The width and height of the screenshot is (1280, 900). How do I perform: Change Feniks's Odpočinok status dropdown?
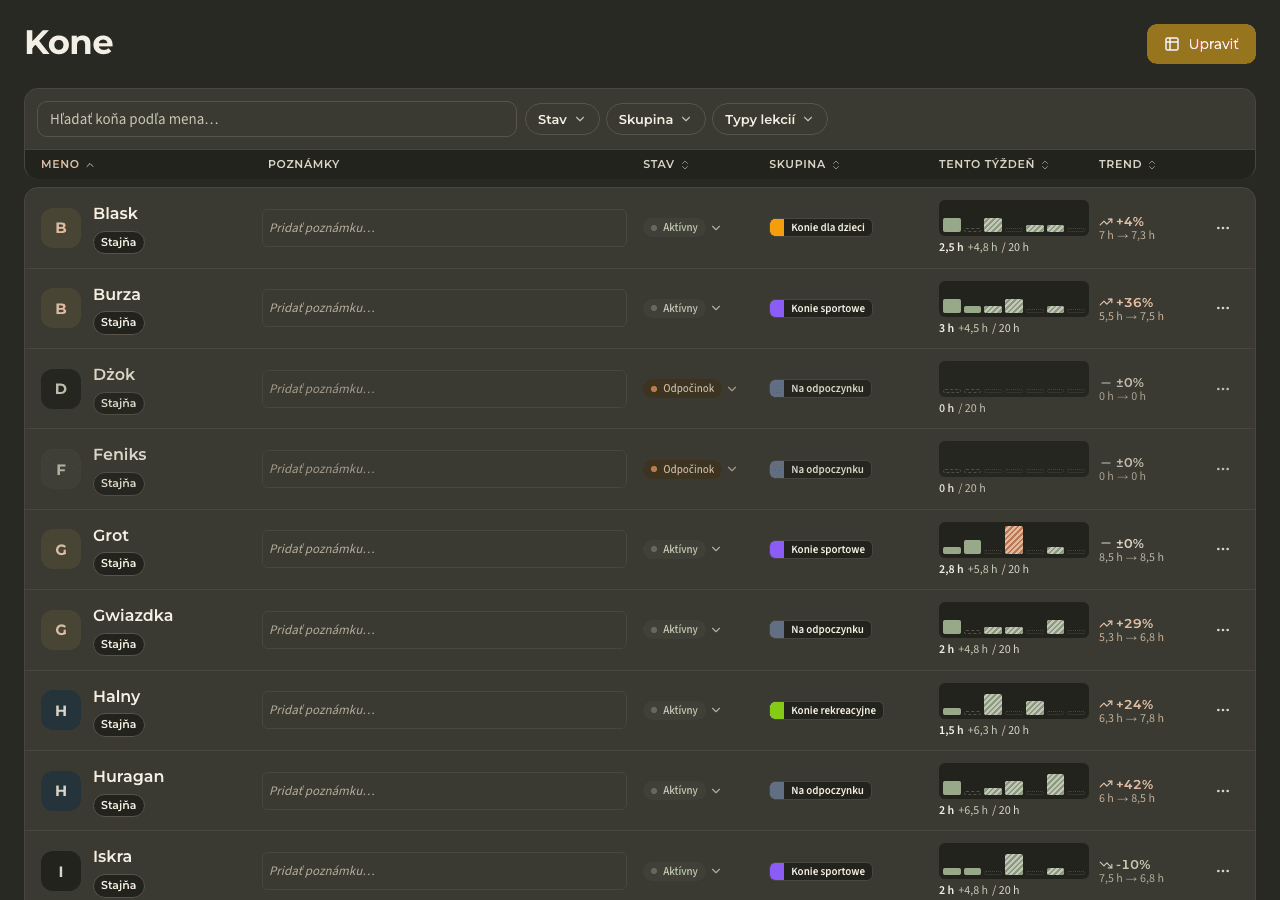click(691, 469)
